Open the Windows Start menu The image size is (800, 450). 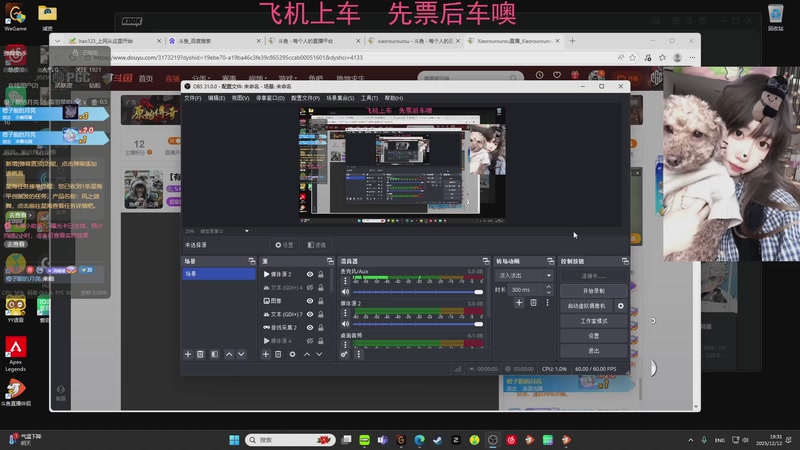pyautogui.click(x=234, y=440)
